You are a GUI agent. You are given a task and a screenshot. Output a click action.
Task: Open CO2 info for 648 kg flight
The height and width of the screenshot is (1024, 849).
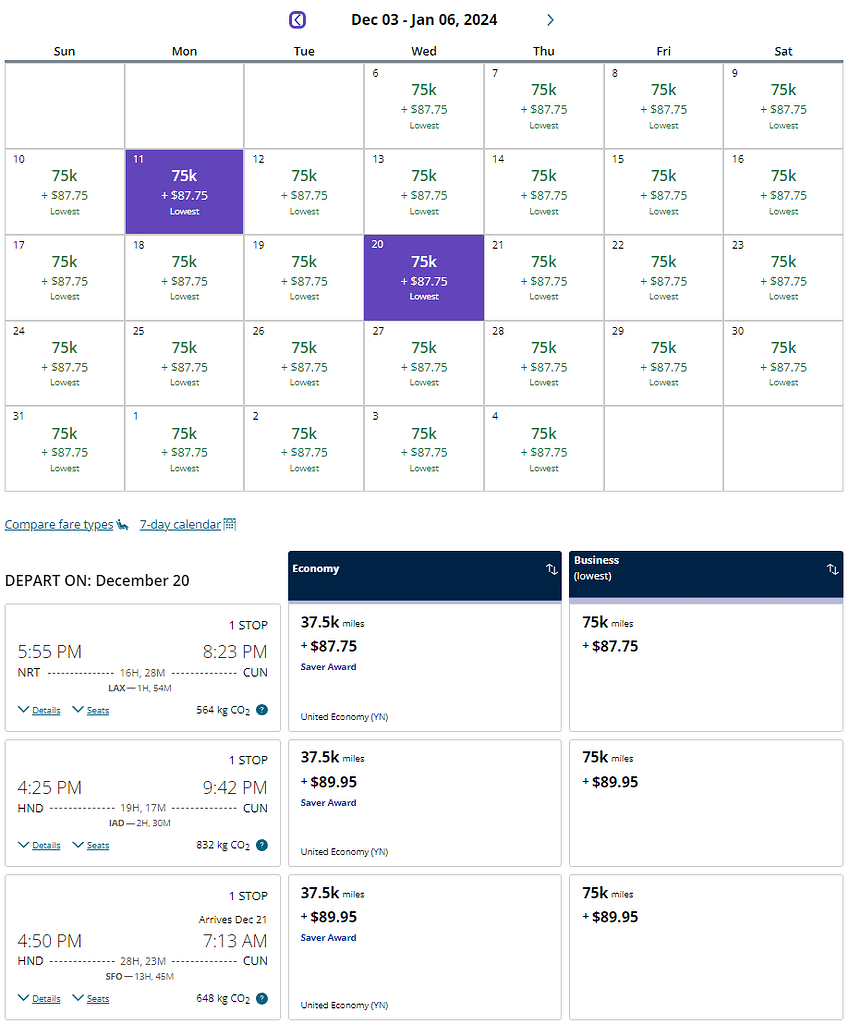pyautogui.click(x=262, y=999)
